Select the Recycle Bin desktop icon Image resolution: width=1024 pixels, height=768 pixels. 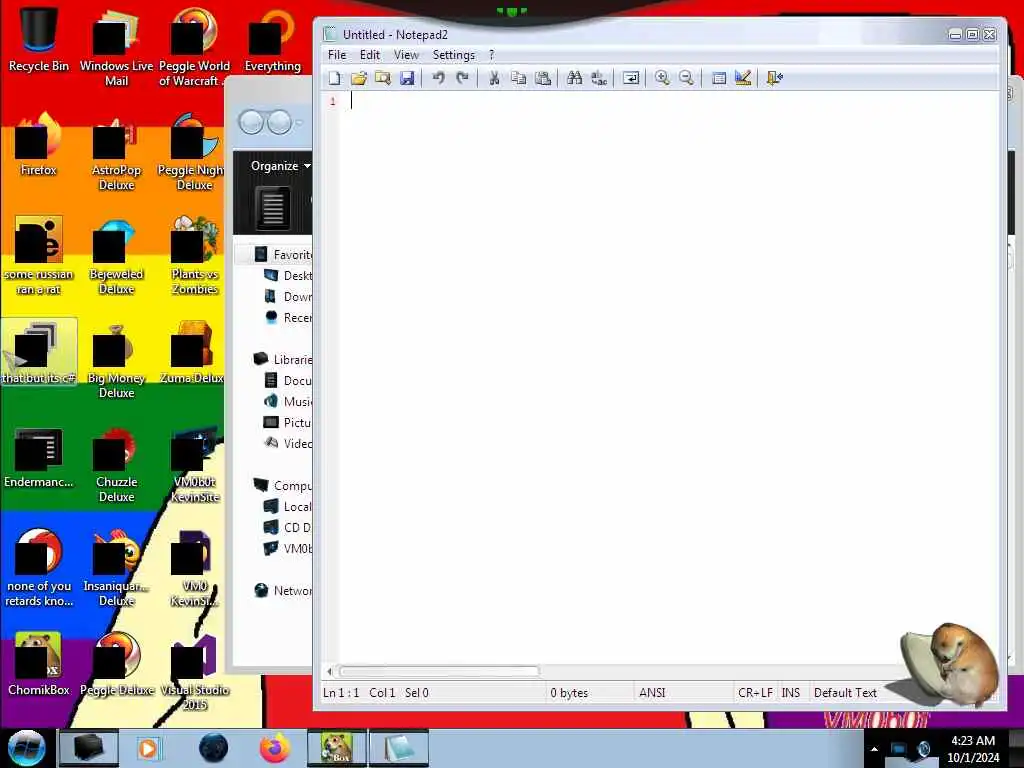pyautogui.click(x=39, y=39)
